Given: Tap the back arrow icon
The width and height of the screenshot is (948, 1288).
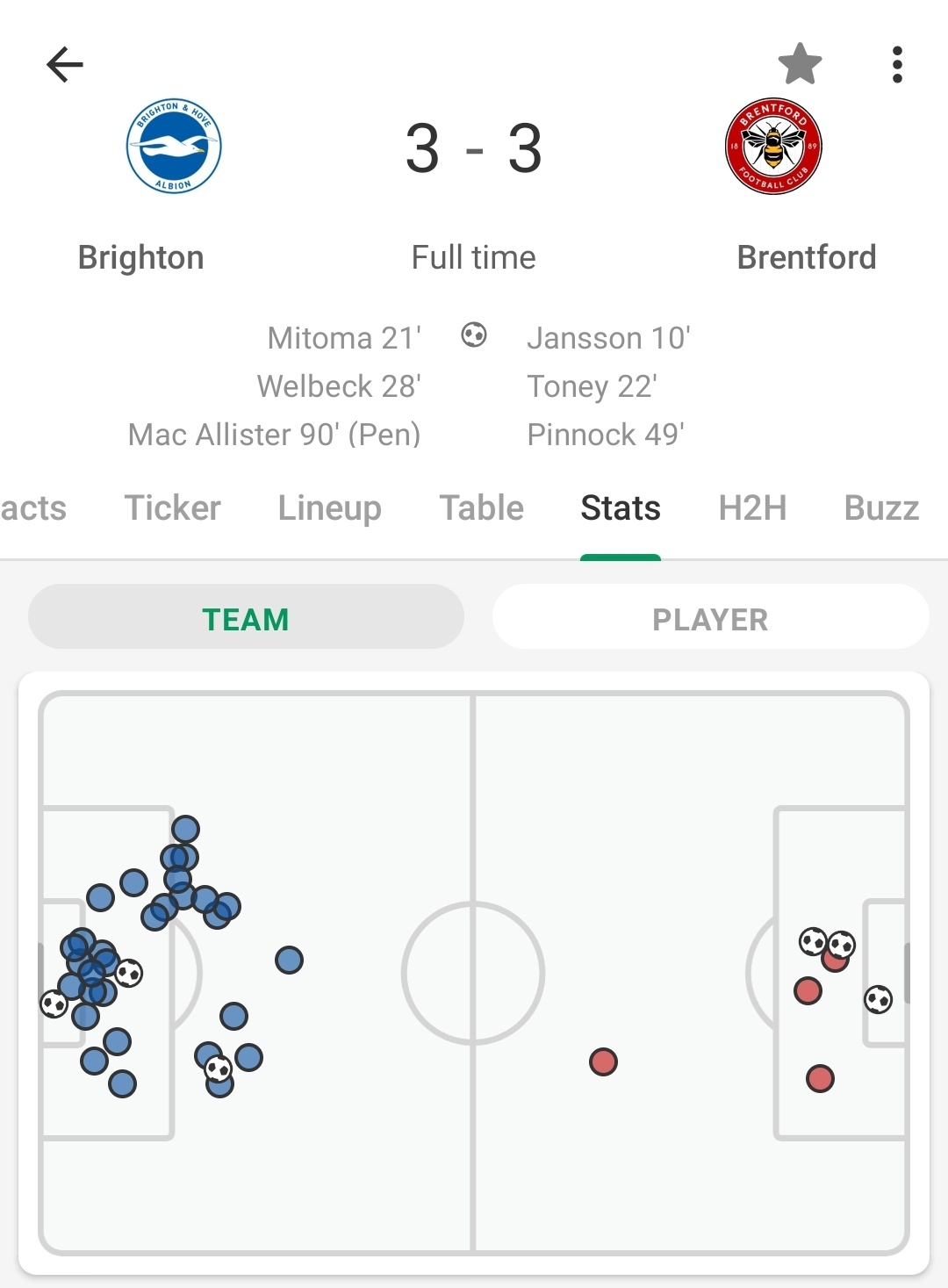Looking at the screenshot, I should tap(65, 64).
